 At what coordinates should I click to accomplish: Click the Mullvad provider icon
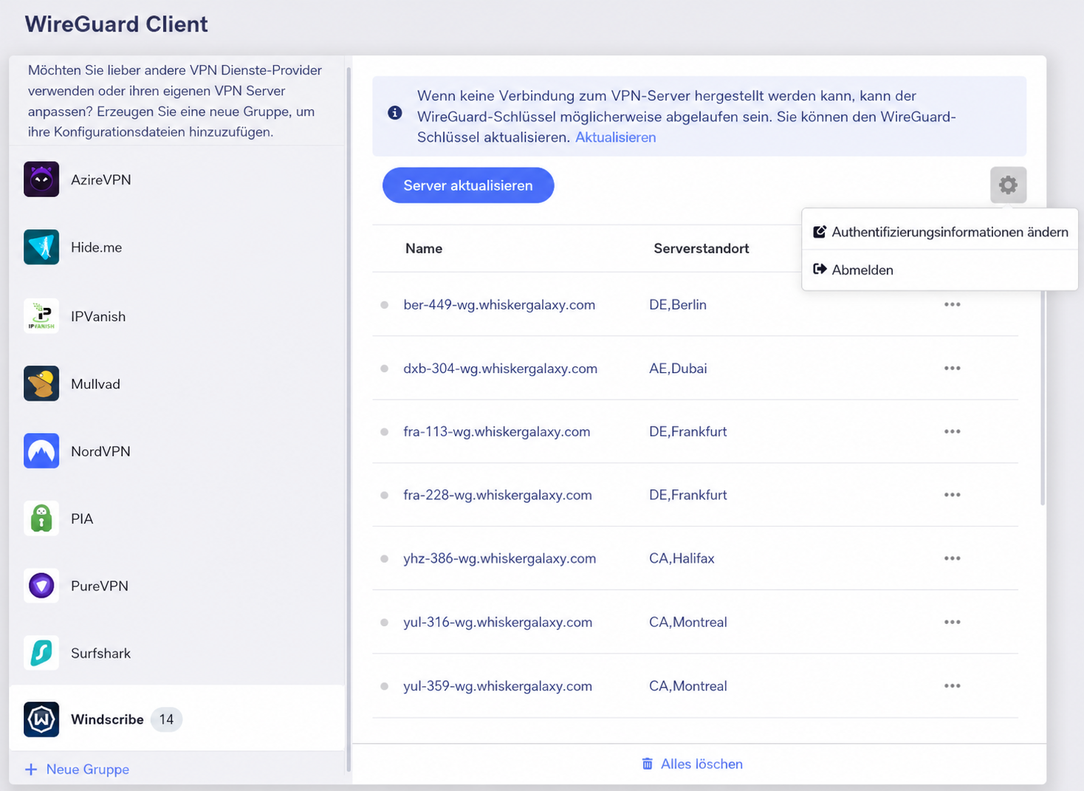point(41,384)
